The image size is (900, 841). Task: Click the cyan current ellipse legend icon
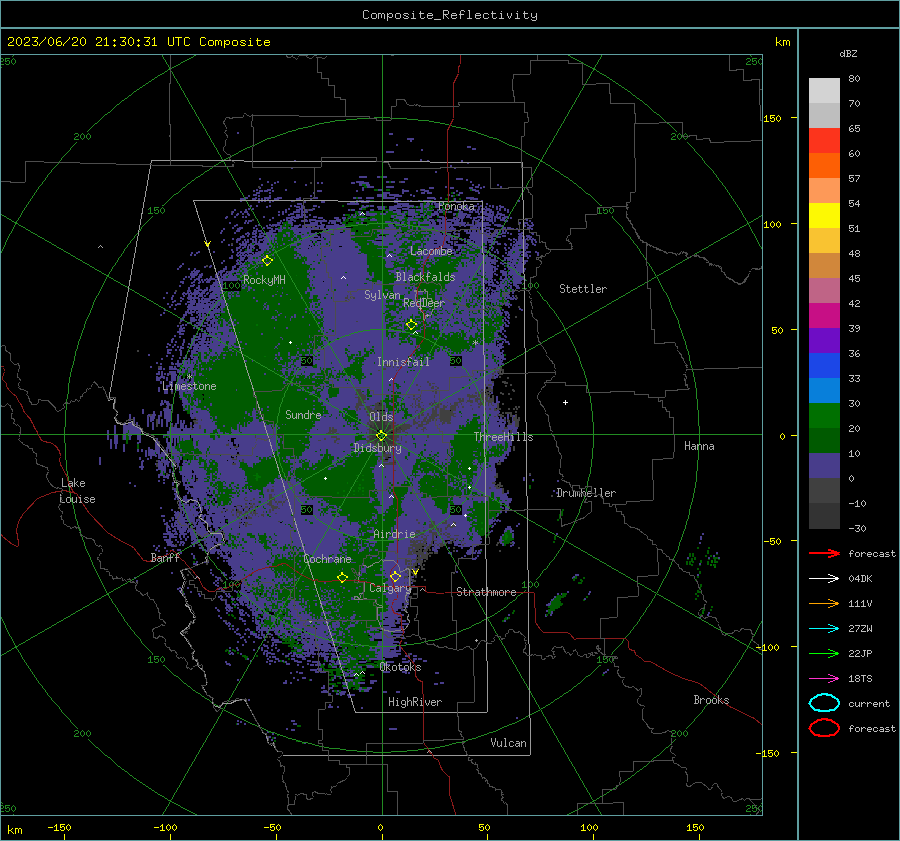pos(824,703)
